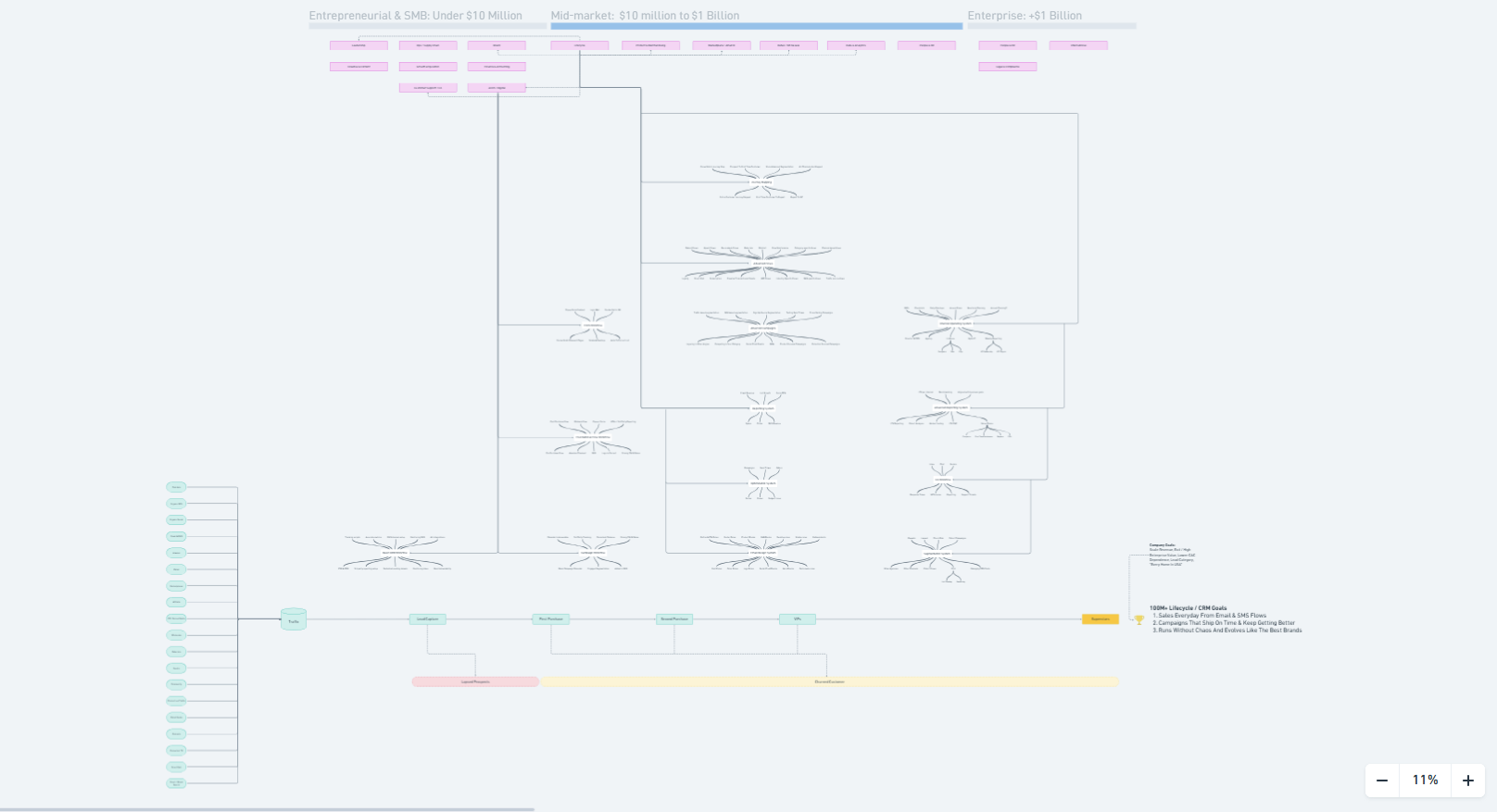This screenshot has width=1497, height=812.
Task: Click the horizontal scrollbar at bottom
Action: pos(267,809)
